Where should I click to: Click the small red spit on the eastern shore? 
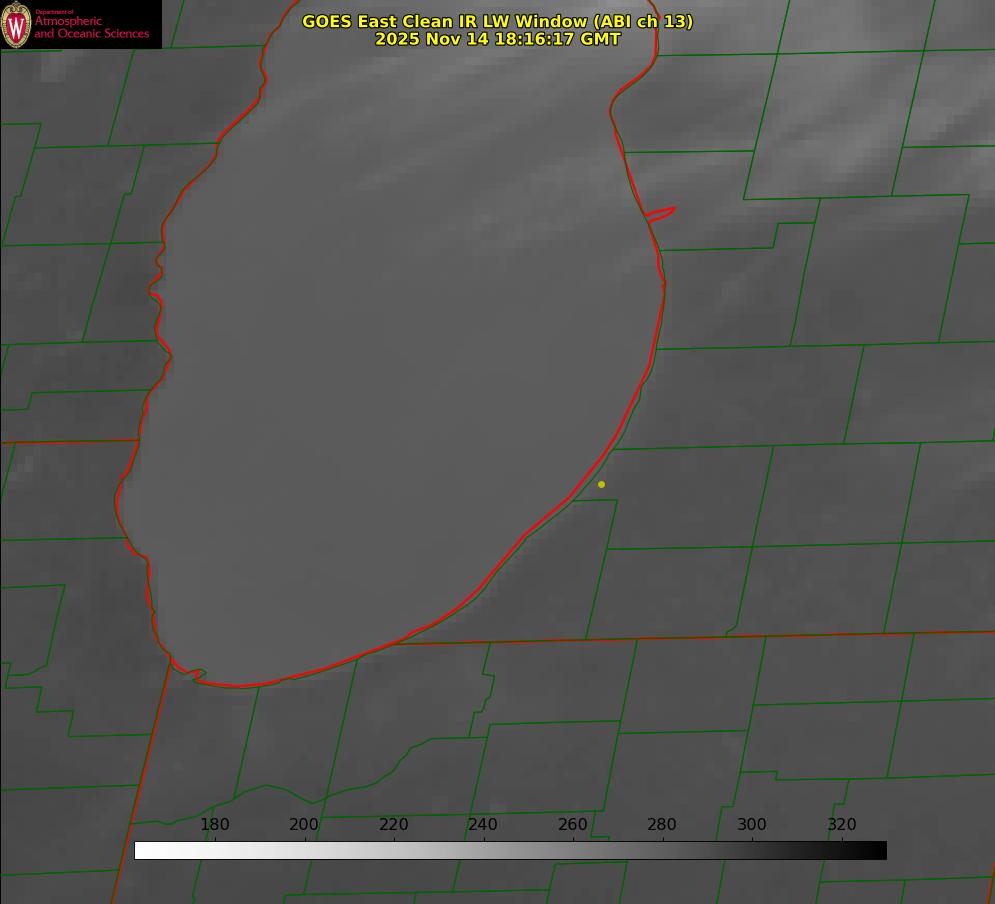[x=662, y=213]
